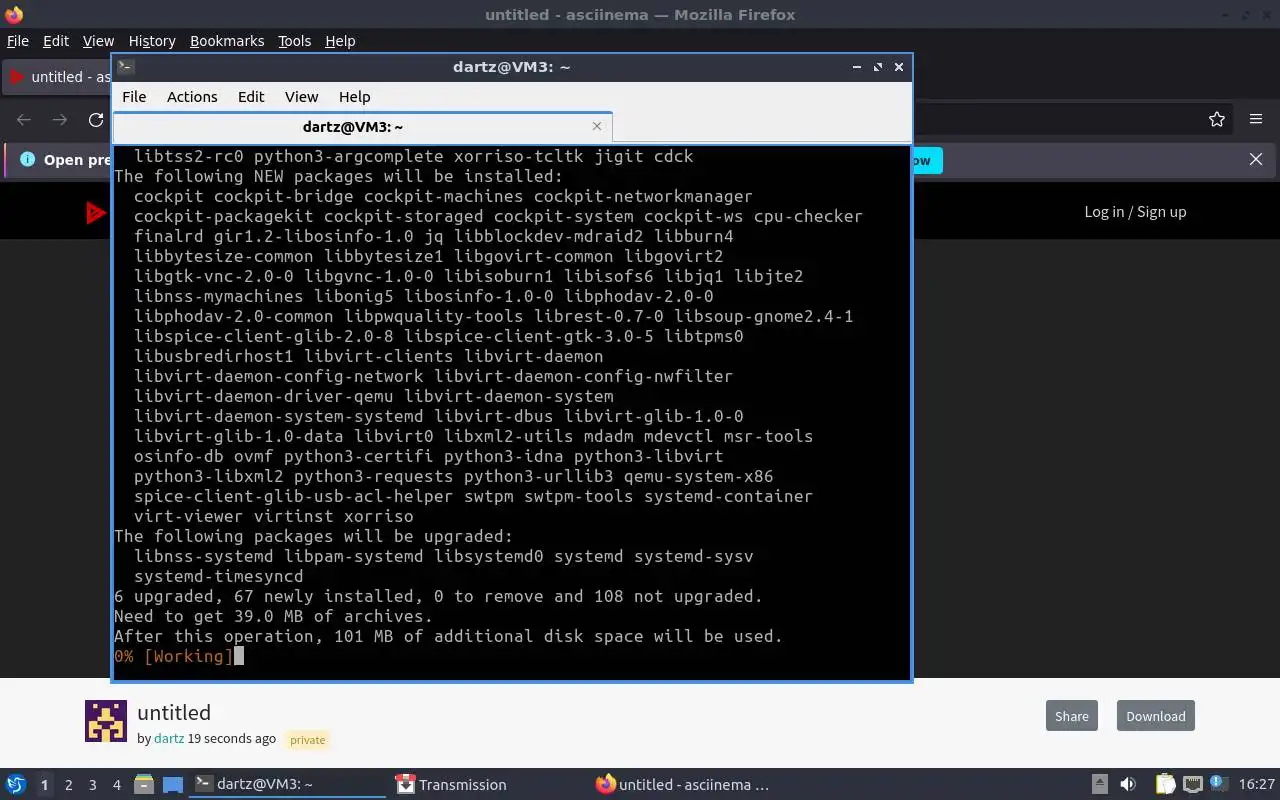Open Firefox View menu

[x=98, y=41]
